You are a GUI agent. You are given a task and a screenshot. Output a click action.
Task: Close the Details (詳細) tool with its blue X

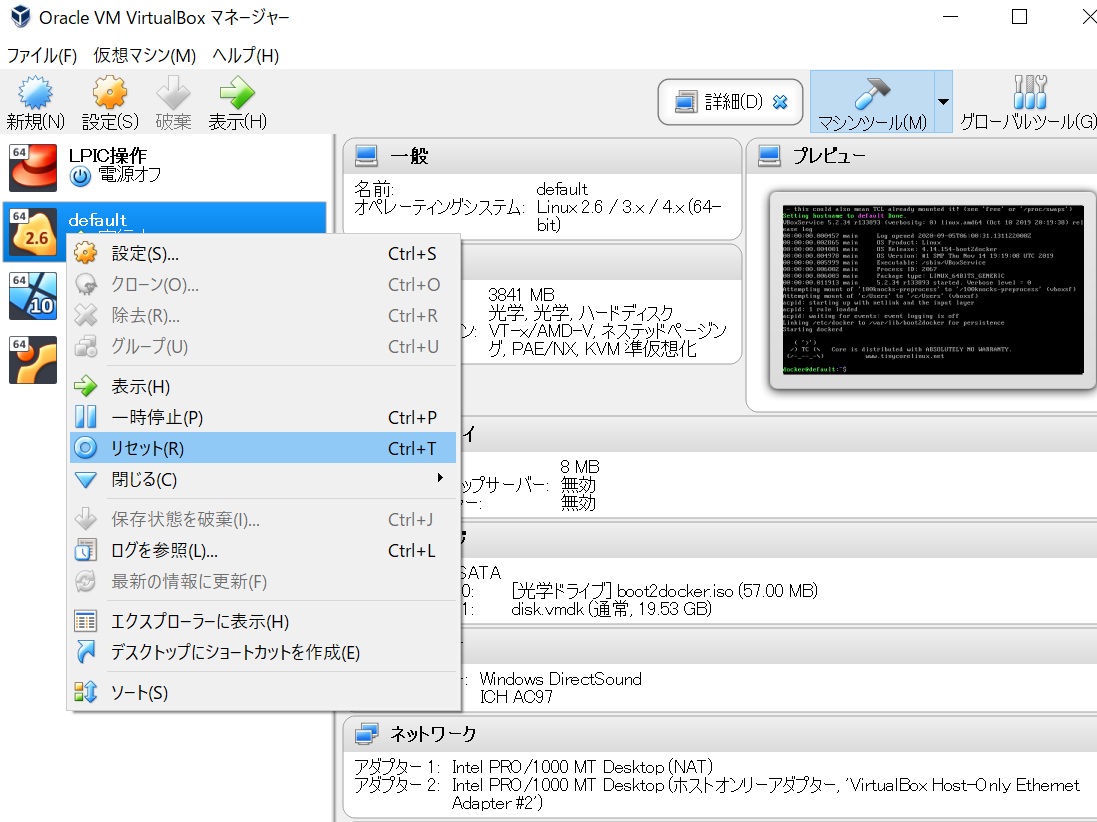coord(780,102)
